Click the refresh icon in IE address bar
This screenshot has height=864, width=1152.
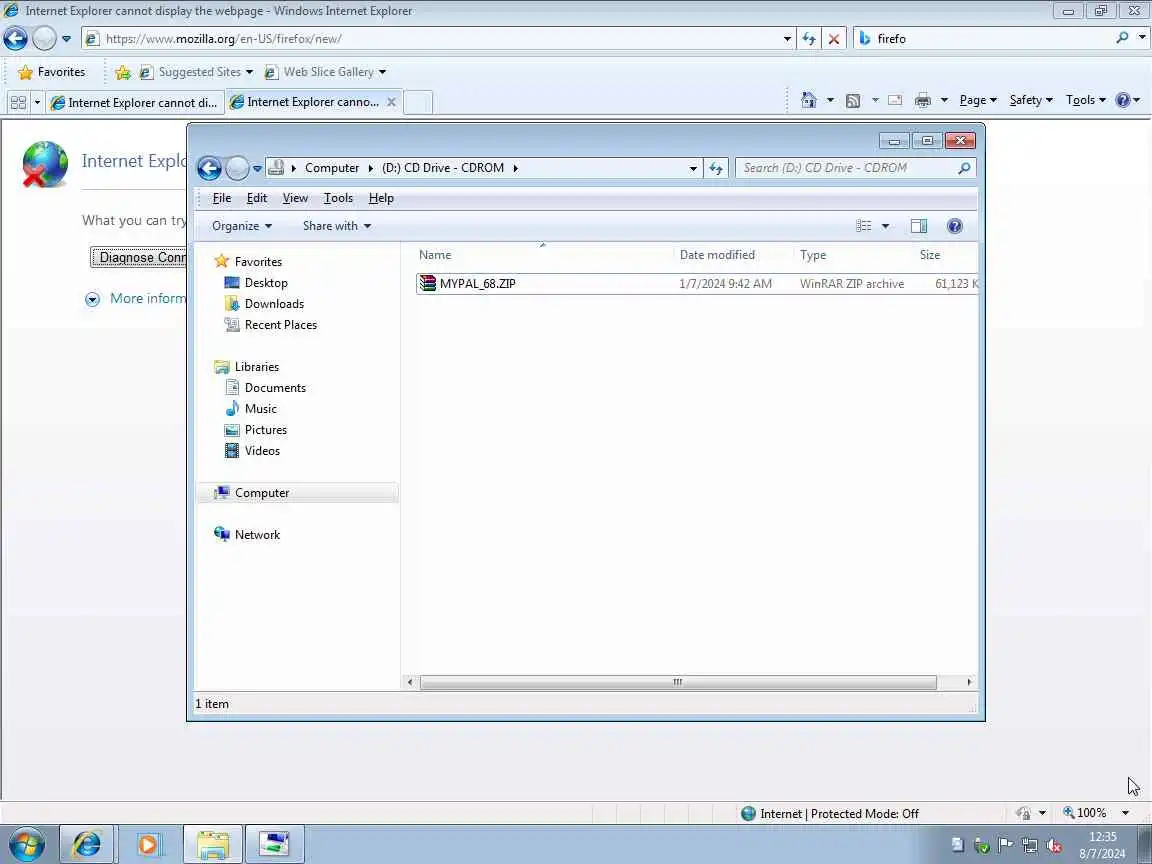(x=809, y=39)
